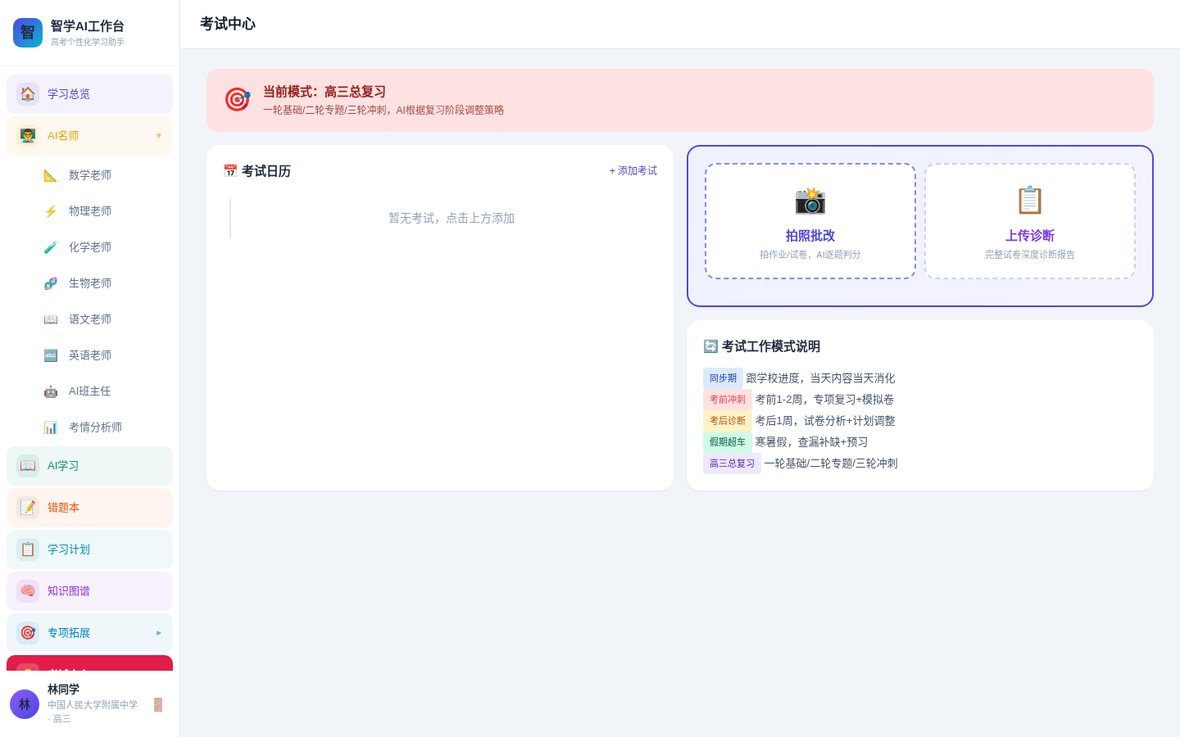The image size is (1180, 737).
Task: Click the robot icon for AI班主任
Action: click(x=50, y=391)
